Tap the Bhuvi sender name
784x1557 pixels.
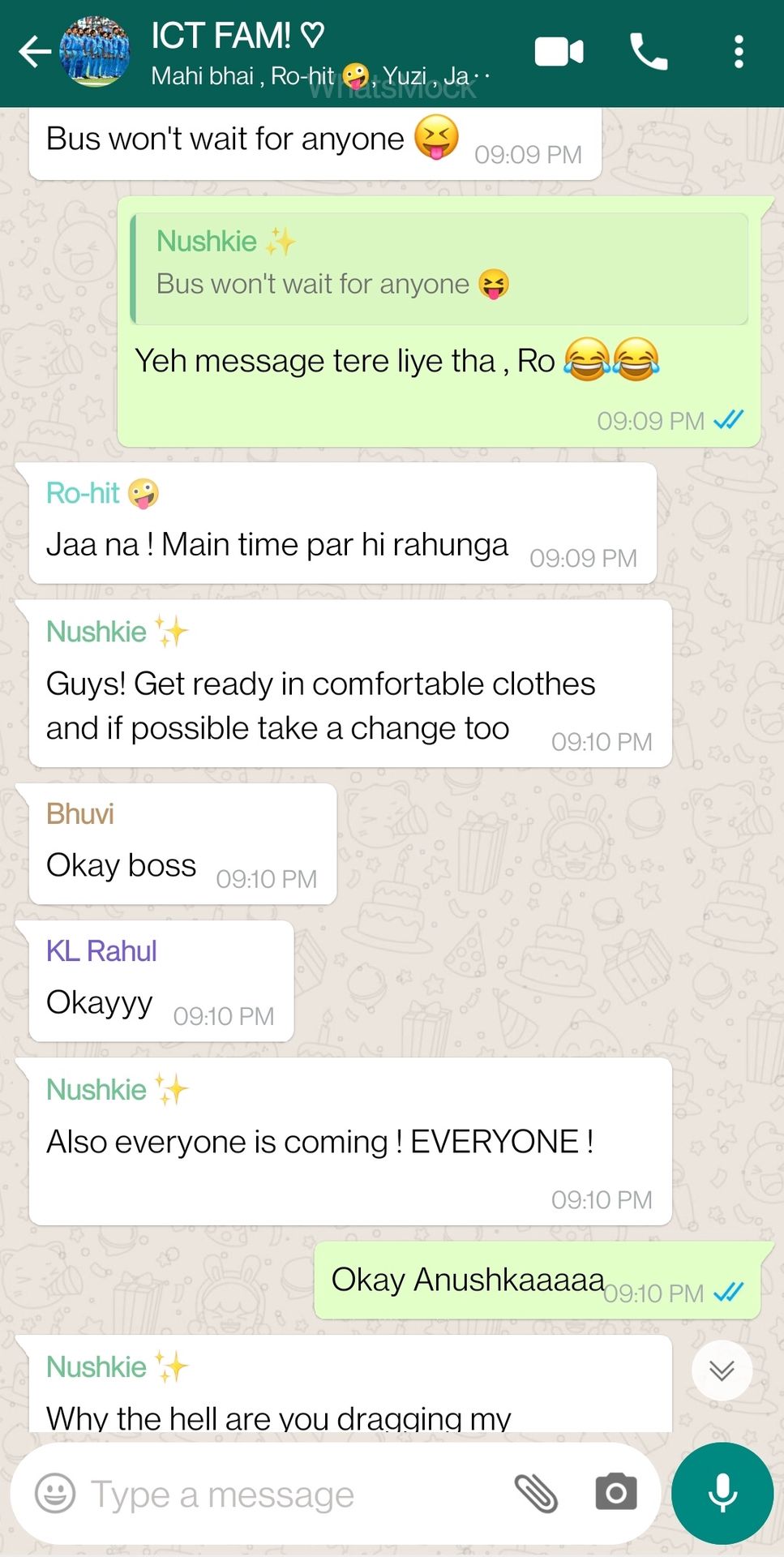[79, 813]
